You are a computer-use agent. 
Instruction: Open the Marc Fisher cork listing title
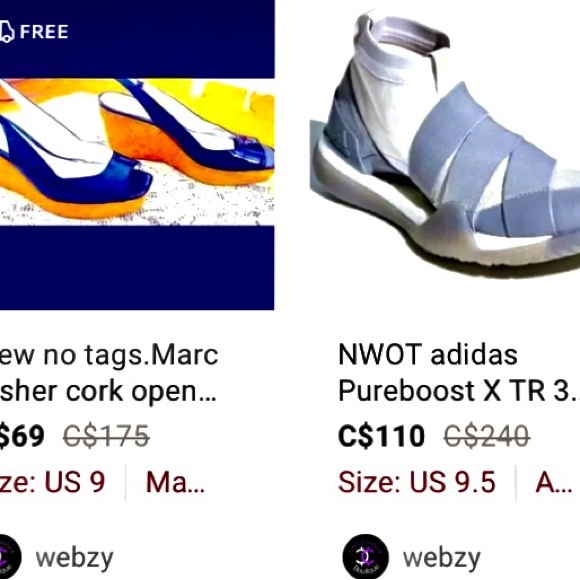[109, 372]
